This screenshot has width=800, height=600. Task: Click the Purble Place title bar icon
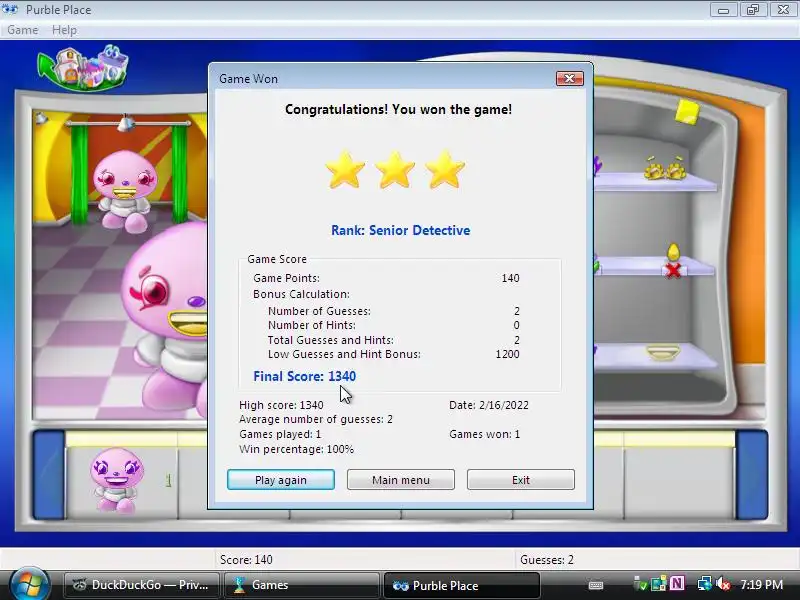[10, 9]
